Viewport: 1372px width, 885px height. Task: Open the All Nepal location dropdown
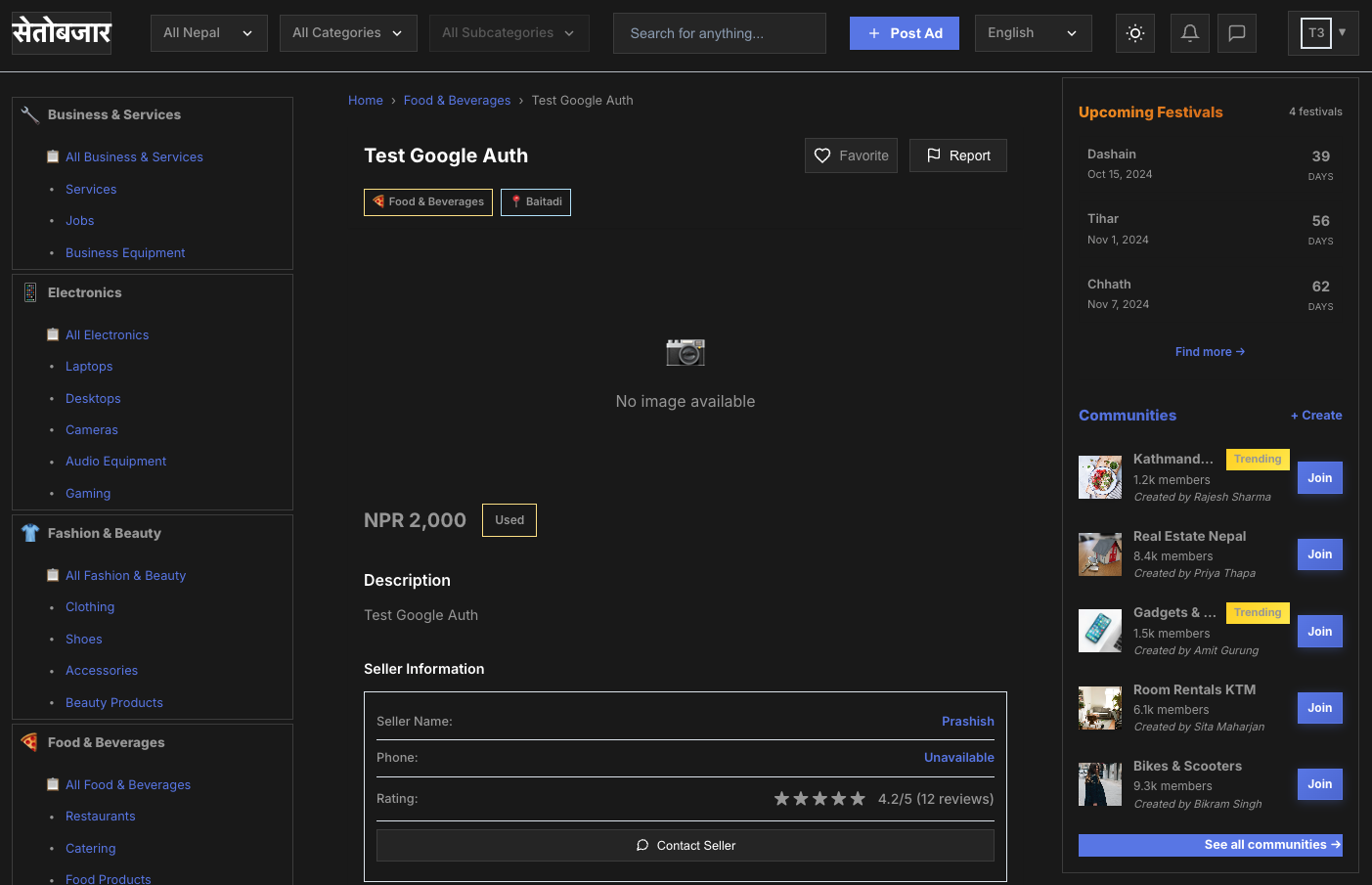click(x=208, y=33)
